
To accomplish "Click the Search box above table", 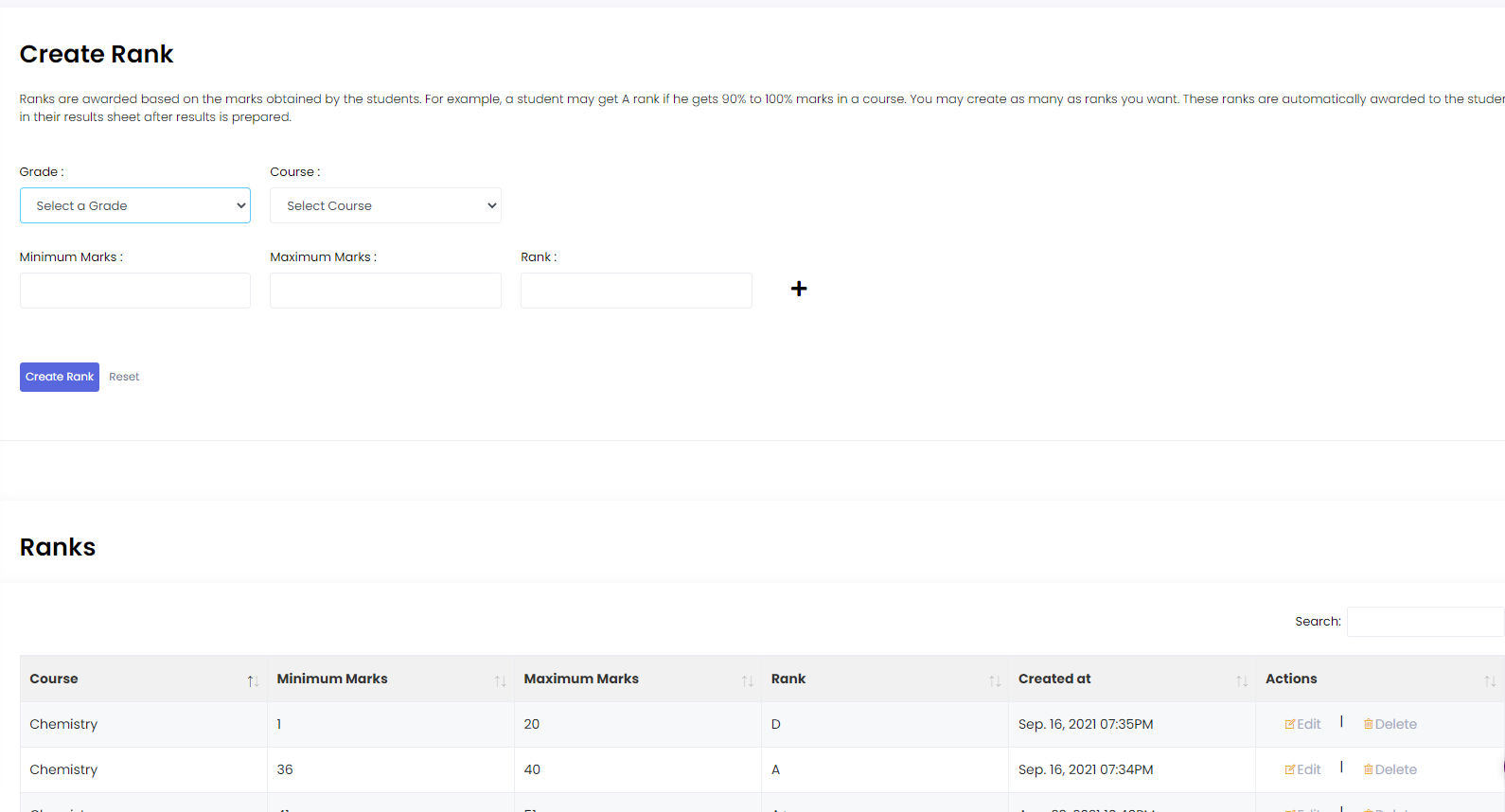I will [1425, 622].
